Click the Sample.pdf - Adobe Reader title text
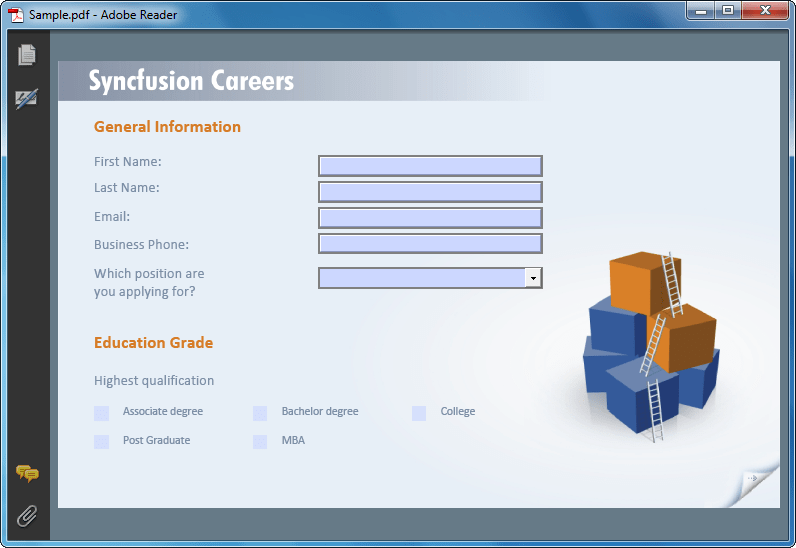796x548 pixels. click(x=103, y=15)
